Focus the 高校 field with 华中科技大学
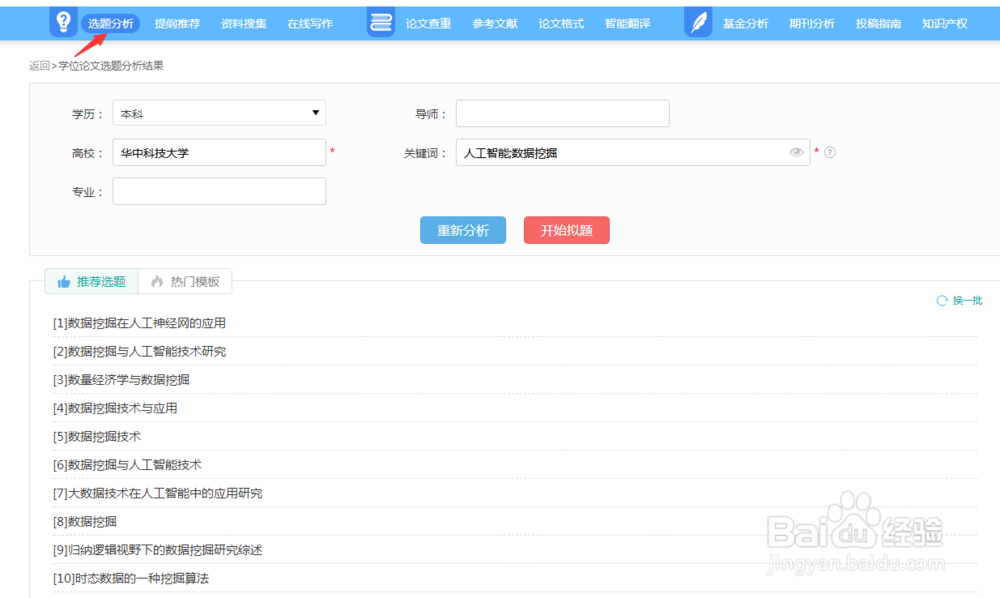This screenshot has width=1000, height=598. pos(219,152)
